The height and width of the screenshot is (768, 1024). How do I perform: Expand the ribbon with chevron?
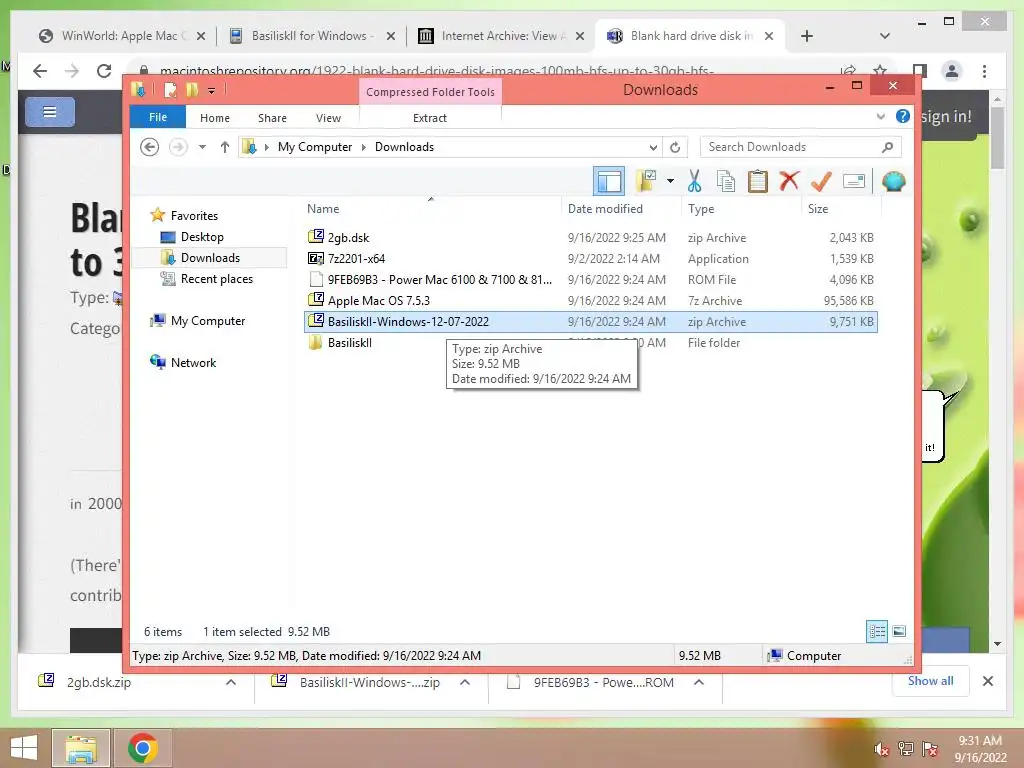click(880, 117)
